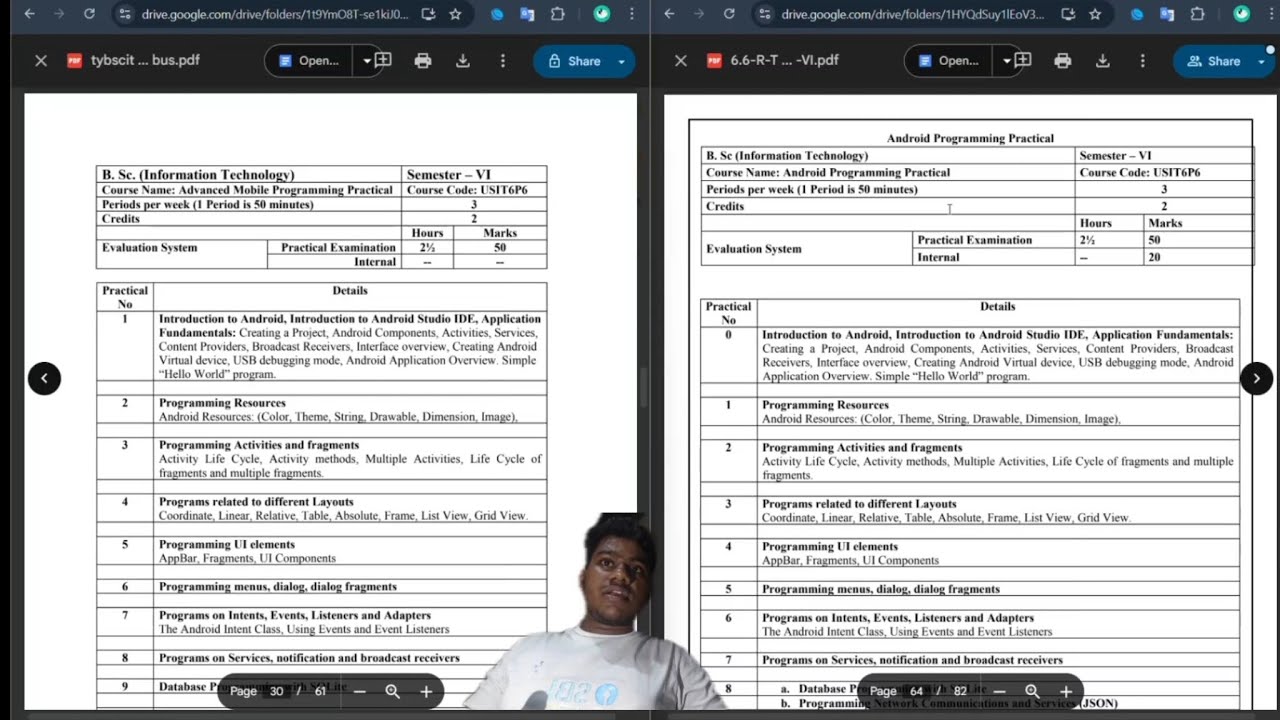Click Share button in right window
1280x720 pixels.
click(1213, 61)
